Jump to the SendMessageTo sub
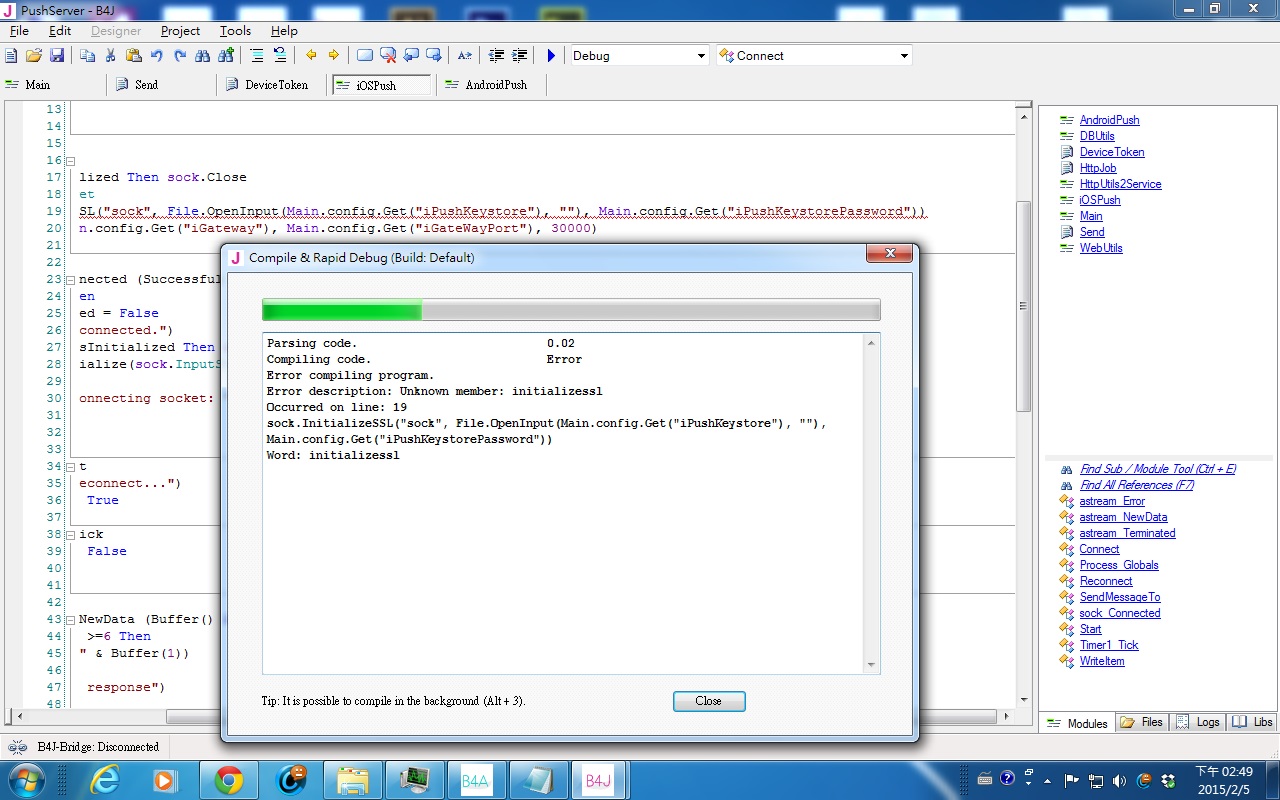The height and width of the screenshot is (800, 1280). pos(1120,597)
